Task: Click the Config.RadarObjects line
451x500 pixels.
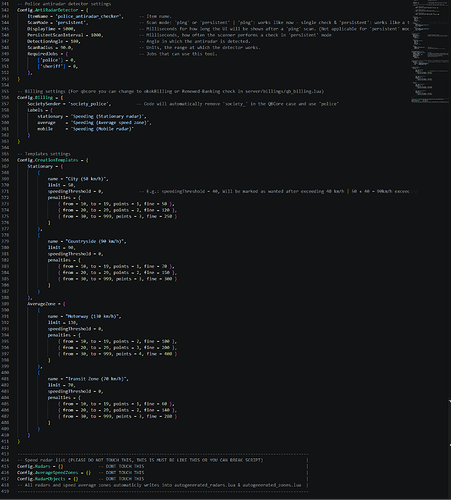Action: pyautogui.click(x=48, y=479)
